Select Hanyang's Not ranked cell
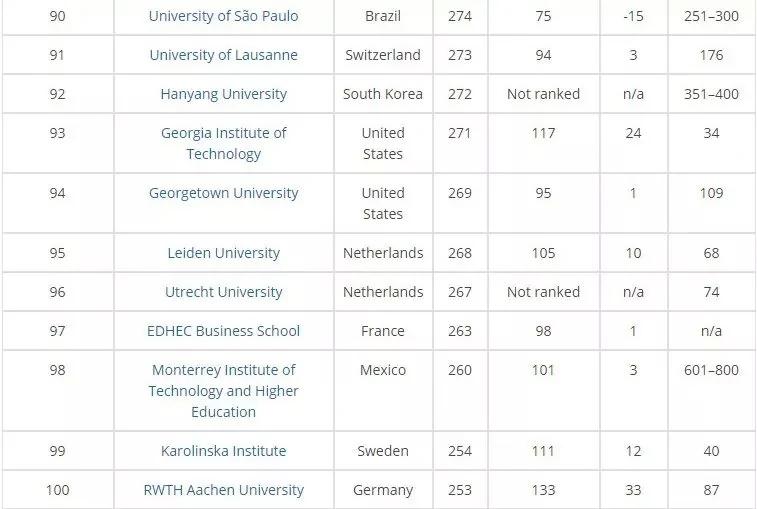The height and width of the screenshot is (509, 757). (x=543, y=94)
